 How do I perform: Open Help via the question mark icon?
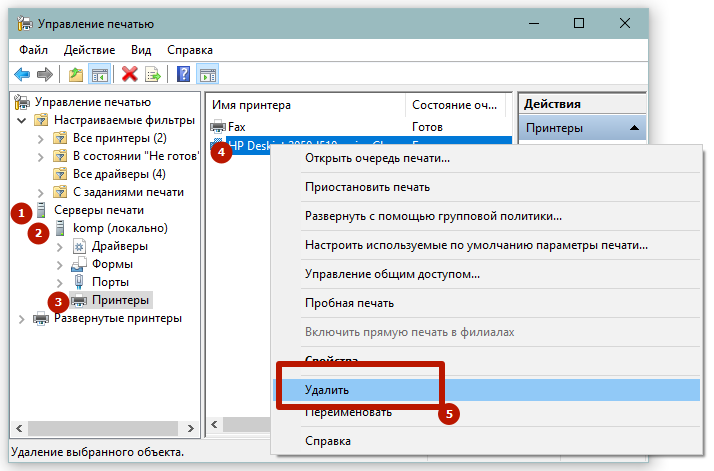[184, 74]
